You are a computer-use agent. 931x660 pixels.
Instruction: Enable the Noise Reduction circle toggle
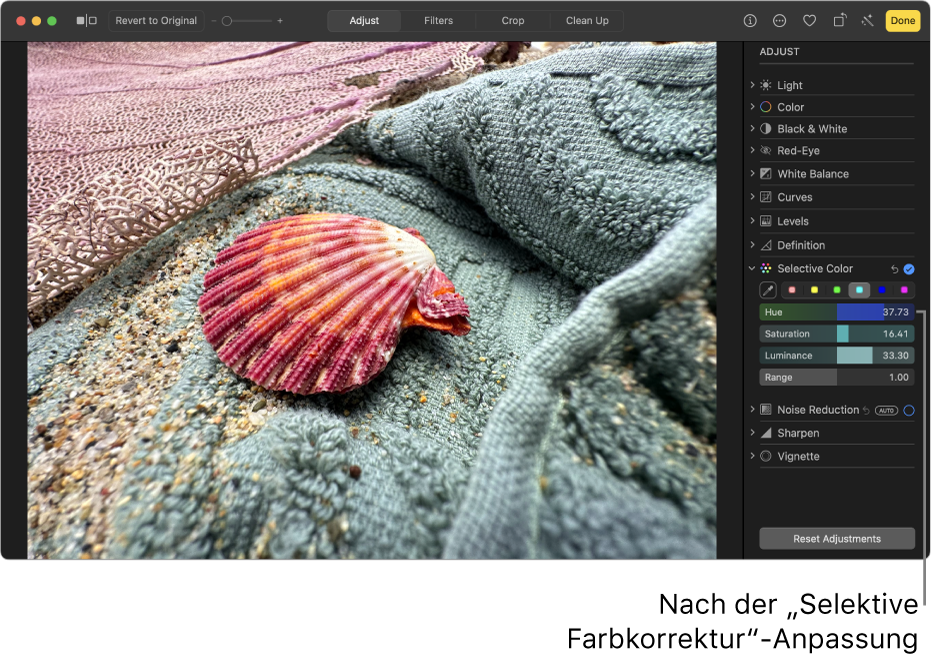click(x=909, y=410)
